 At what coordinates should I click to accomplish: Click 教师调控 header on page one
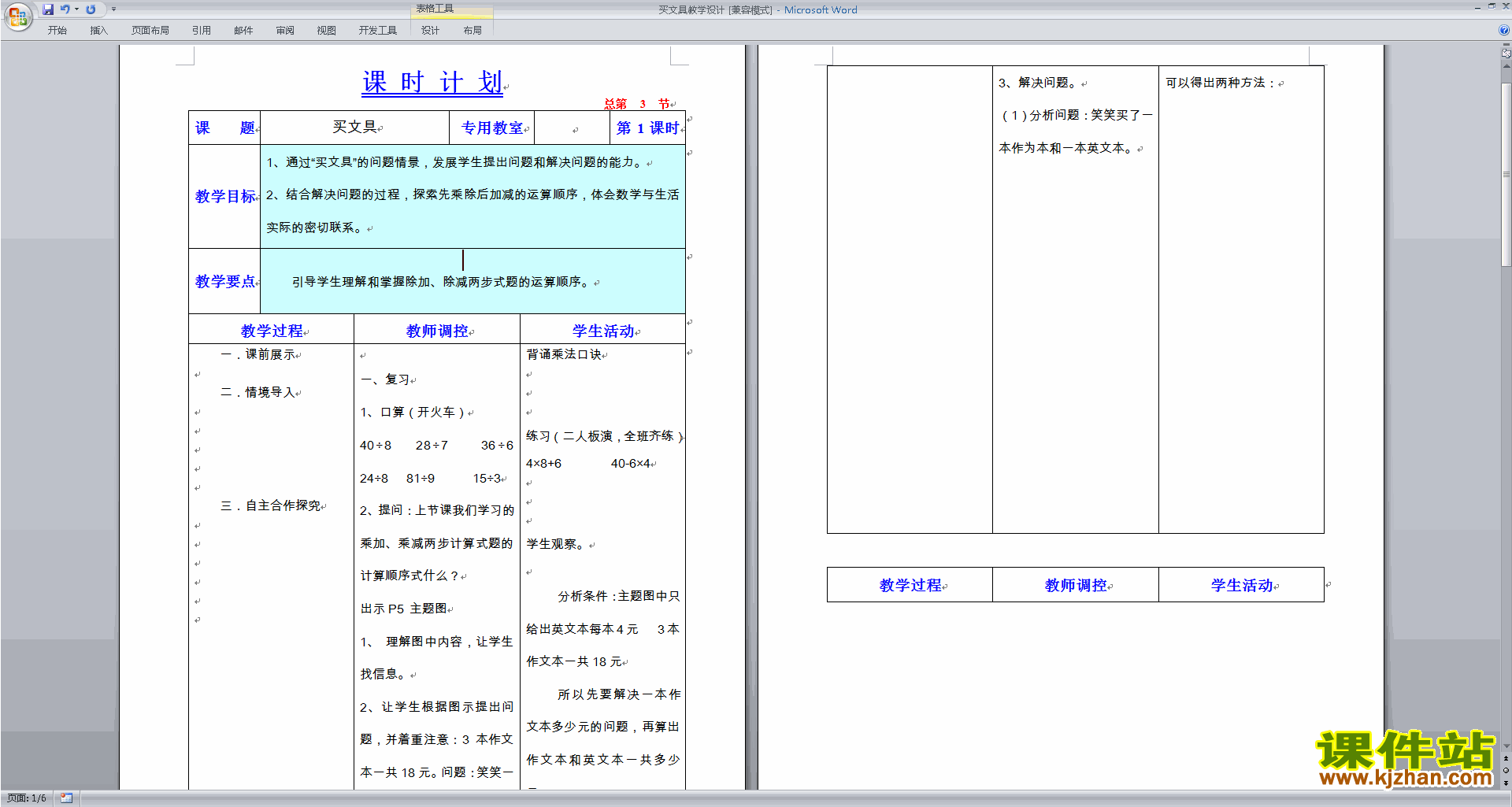click(x=437, y=331)
